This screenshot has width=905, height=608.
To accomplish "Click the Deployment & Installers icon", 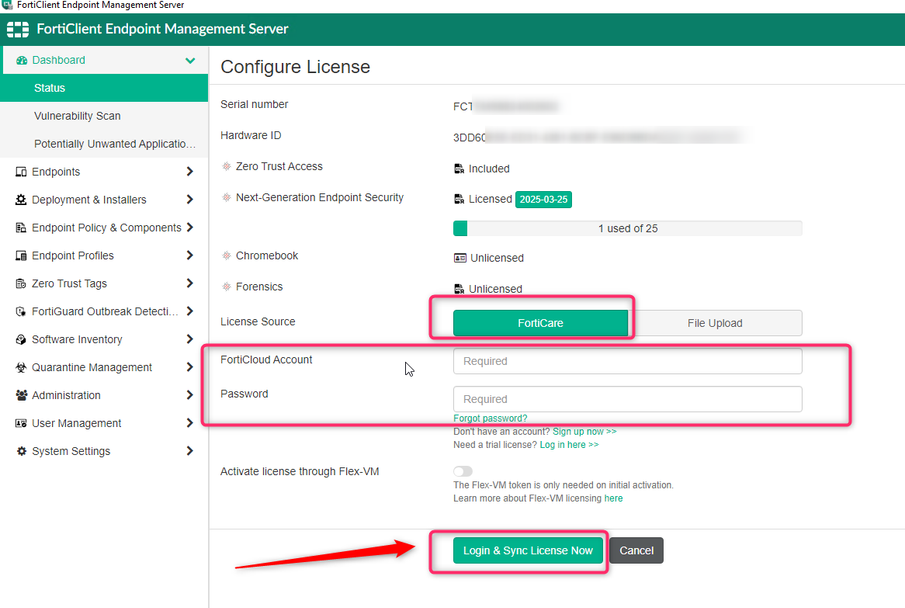I will [x=21, y=199].
